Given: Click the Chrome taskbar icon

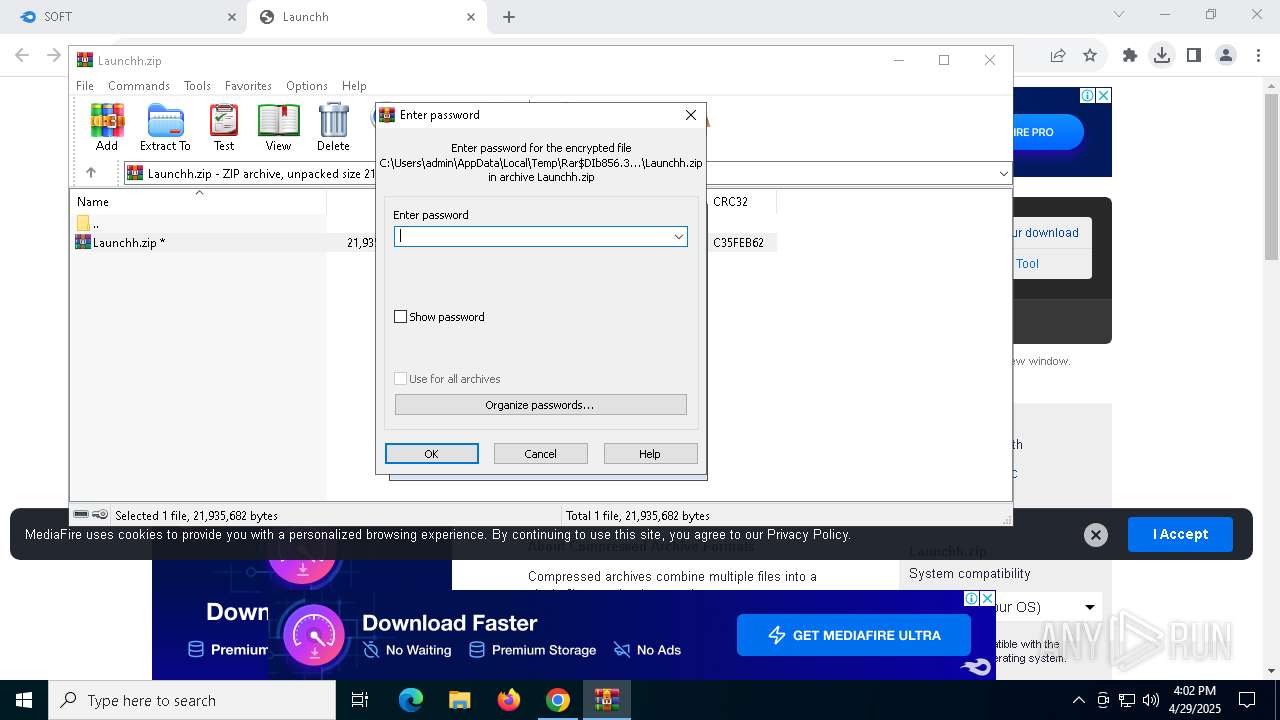Looking at the screenshot, I should (558, 700).
